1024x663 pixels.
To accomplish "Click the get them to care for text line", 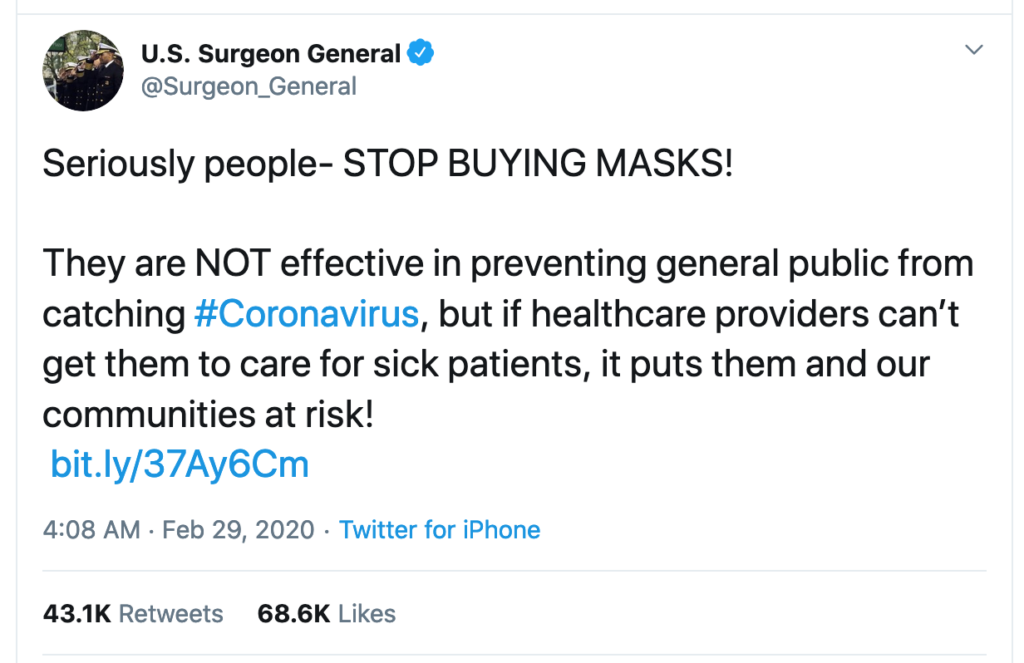I will click(x=486, y=364).
